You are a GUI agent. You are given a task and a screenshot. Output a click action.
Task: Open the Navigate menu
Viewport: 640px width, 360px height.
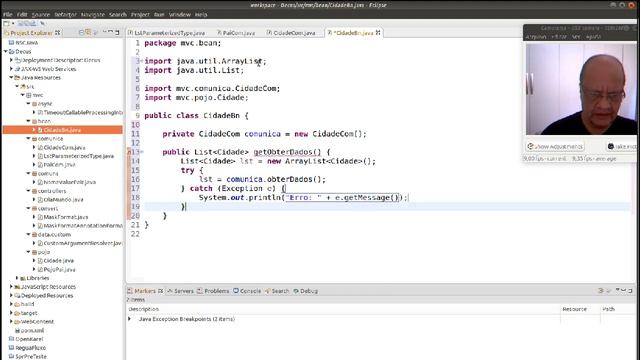point(93,14)
